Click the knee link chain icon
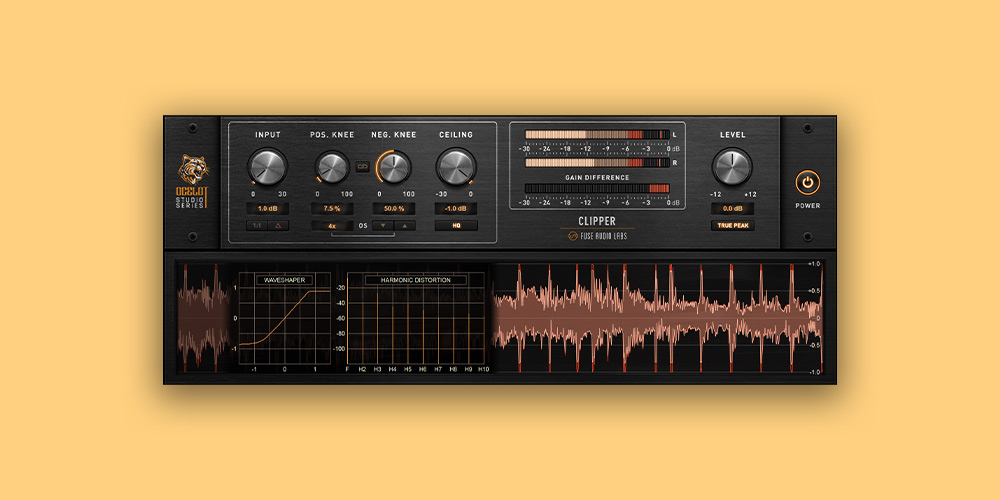The height and width of the screenshot is (500, 1000). pyautogui.click(x=362, y=167)
